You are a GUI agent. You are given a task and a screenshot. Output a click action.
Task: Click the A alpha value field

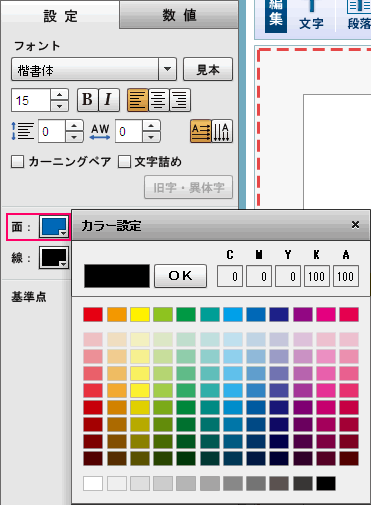[x=346, y=276]
